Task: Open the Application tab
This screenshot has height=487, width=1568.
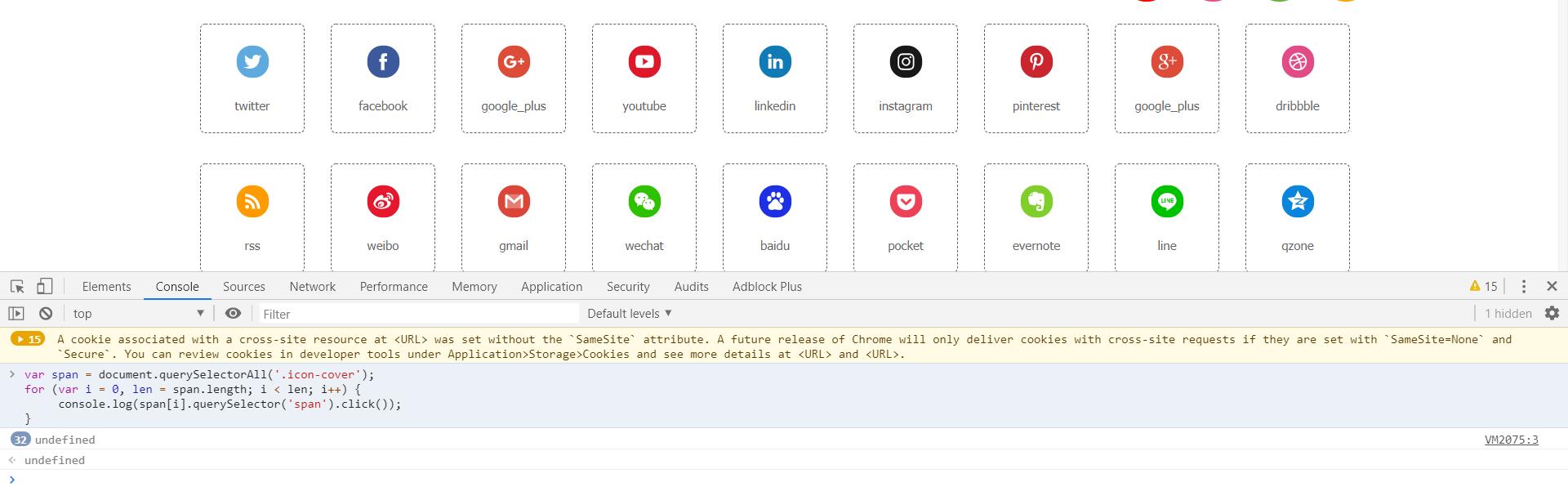Action: [x=552, y=286]
